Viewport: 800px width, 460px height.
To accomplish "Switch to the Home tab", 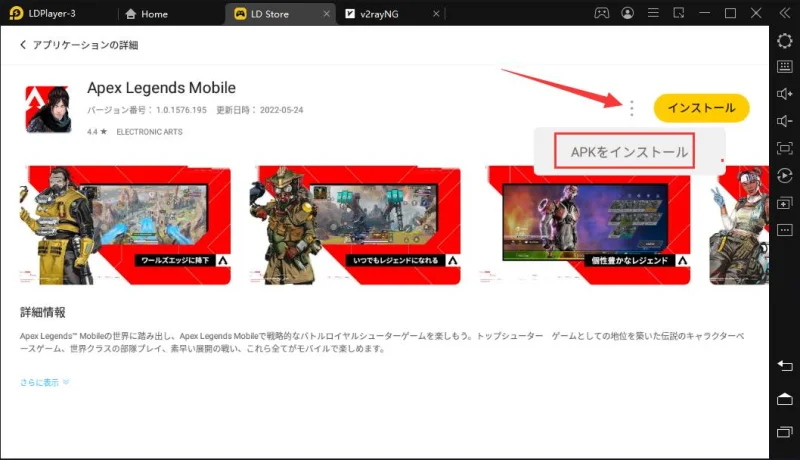I will click(x=146, y=14).
